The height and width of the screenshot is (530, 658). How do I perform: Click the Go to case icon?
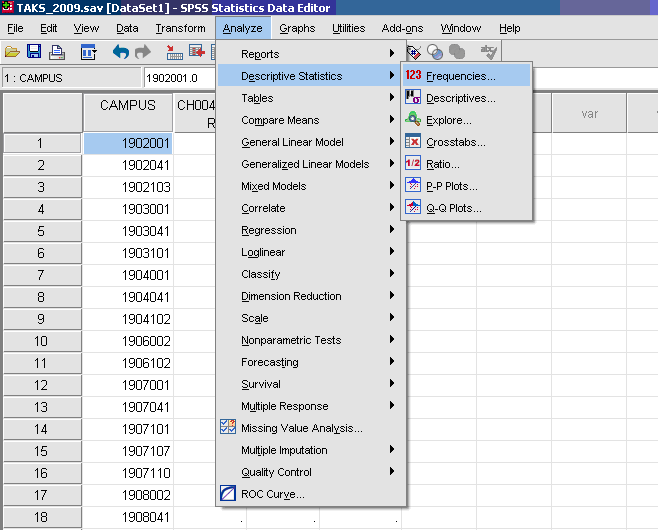pyautogui.click(x=174, y=52)
